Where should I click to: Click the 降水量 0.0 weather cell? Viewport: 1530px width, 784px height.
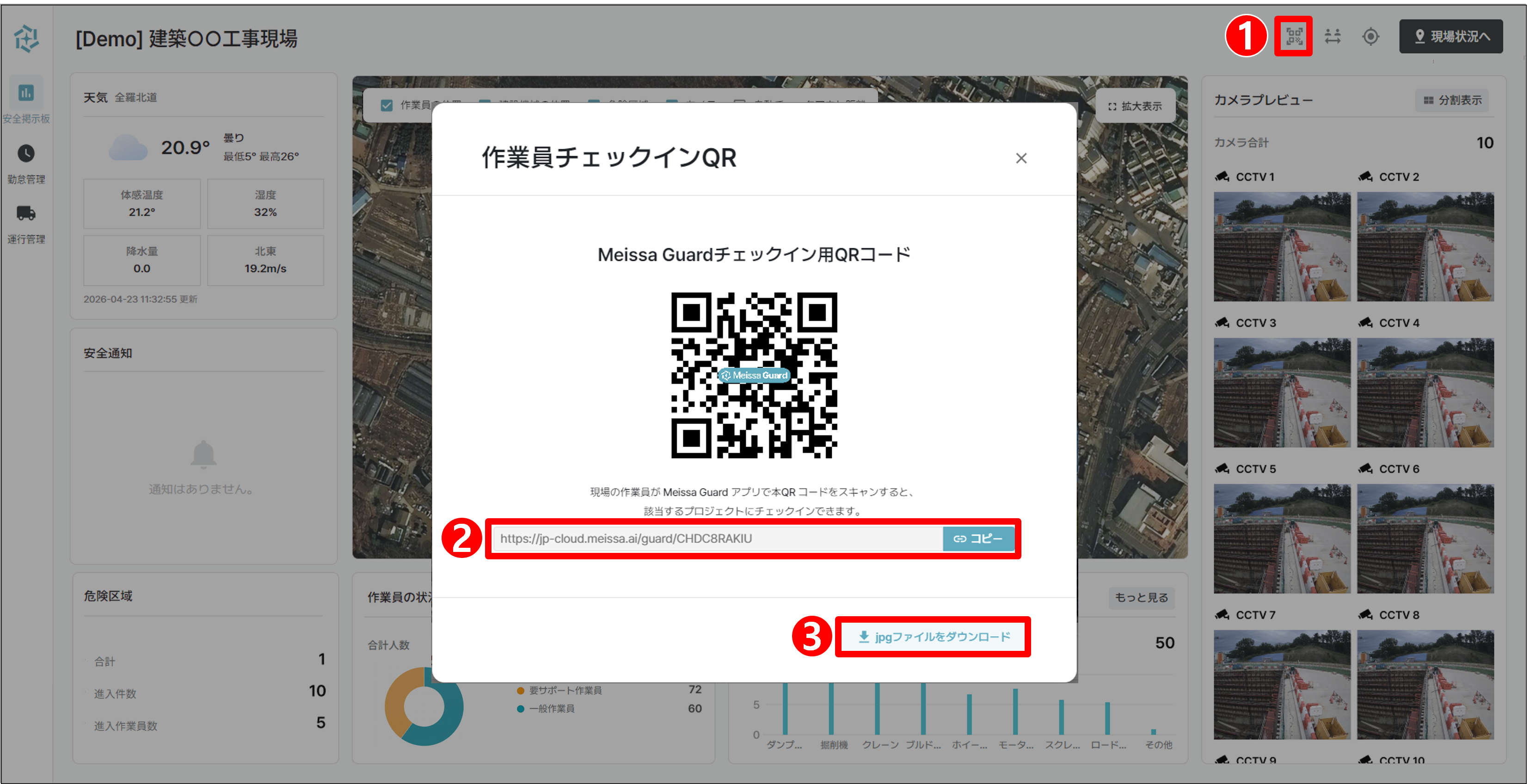142,260
